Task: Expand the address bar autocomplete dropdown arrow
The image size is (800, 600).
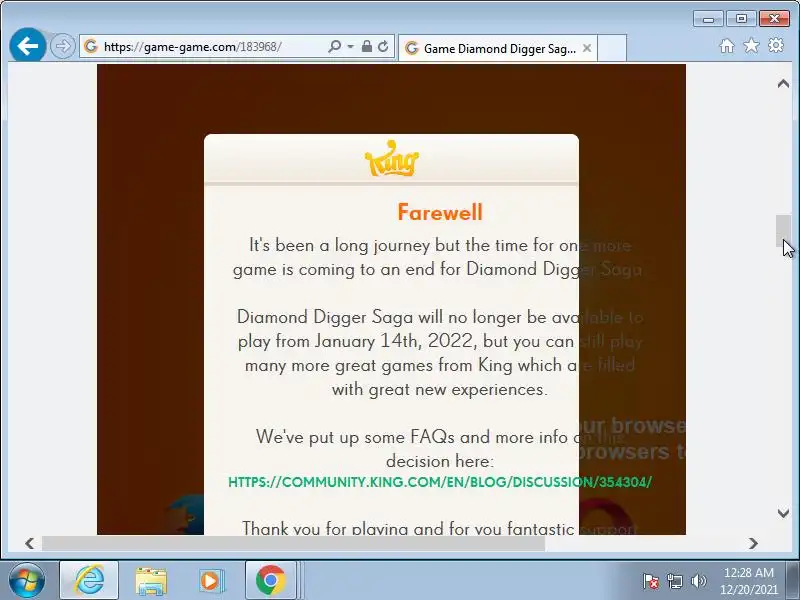Action: 351,46
